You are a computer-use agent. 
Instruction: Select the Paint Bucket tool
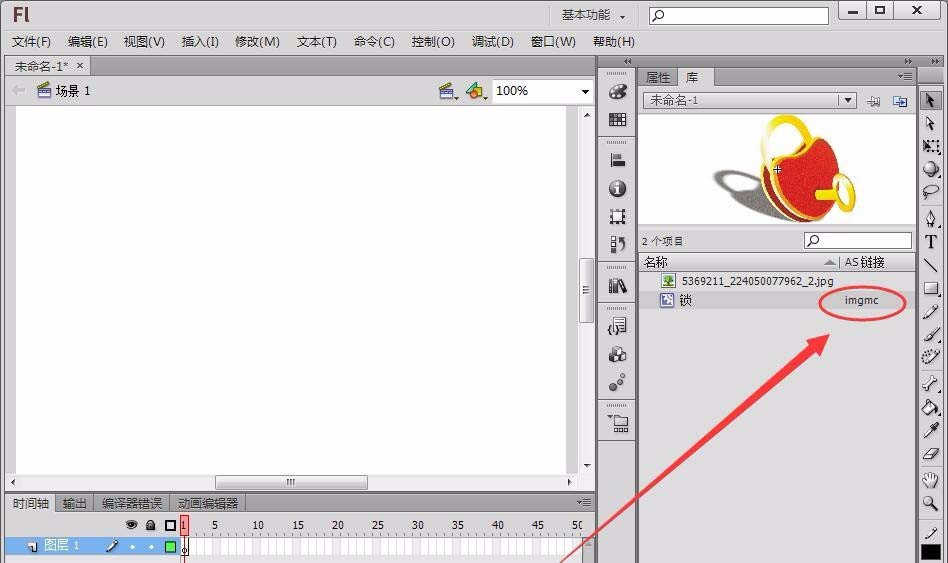[930, 407]
